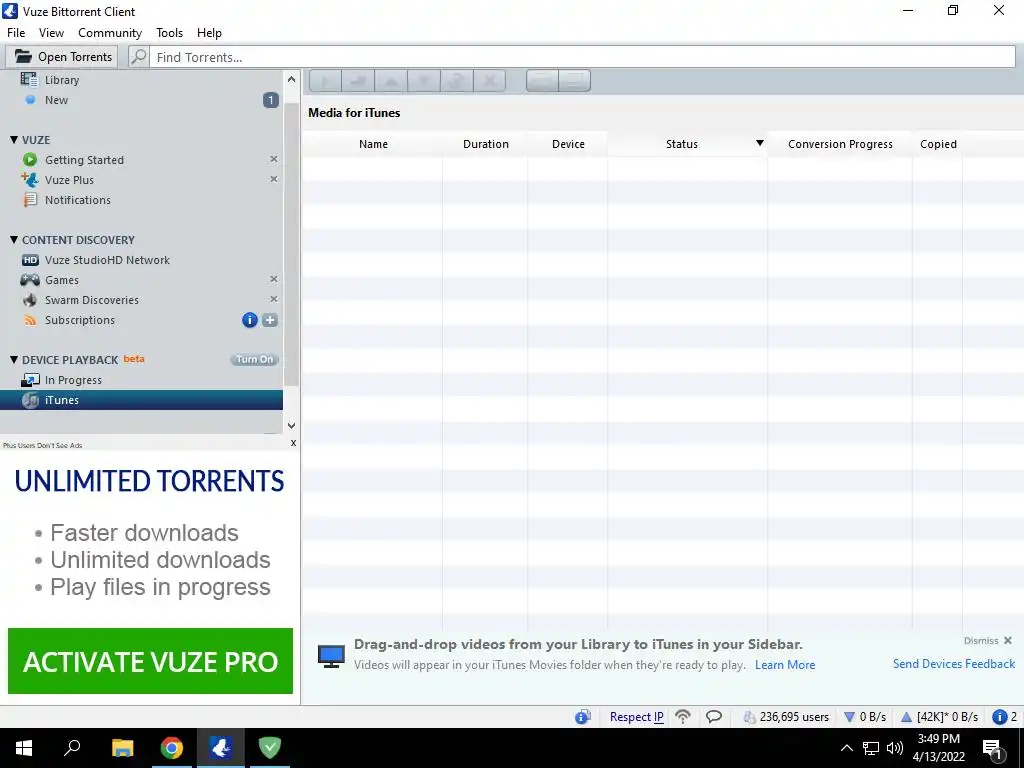Collapse the DEVICE PLAYBACK section

pos(14,360)
